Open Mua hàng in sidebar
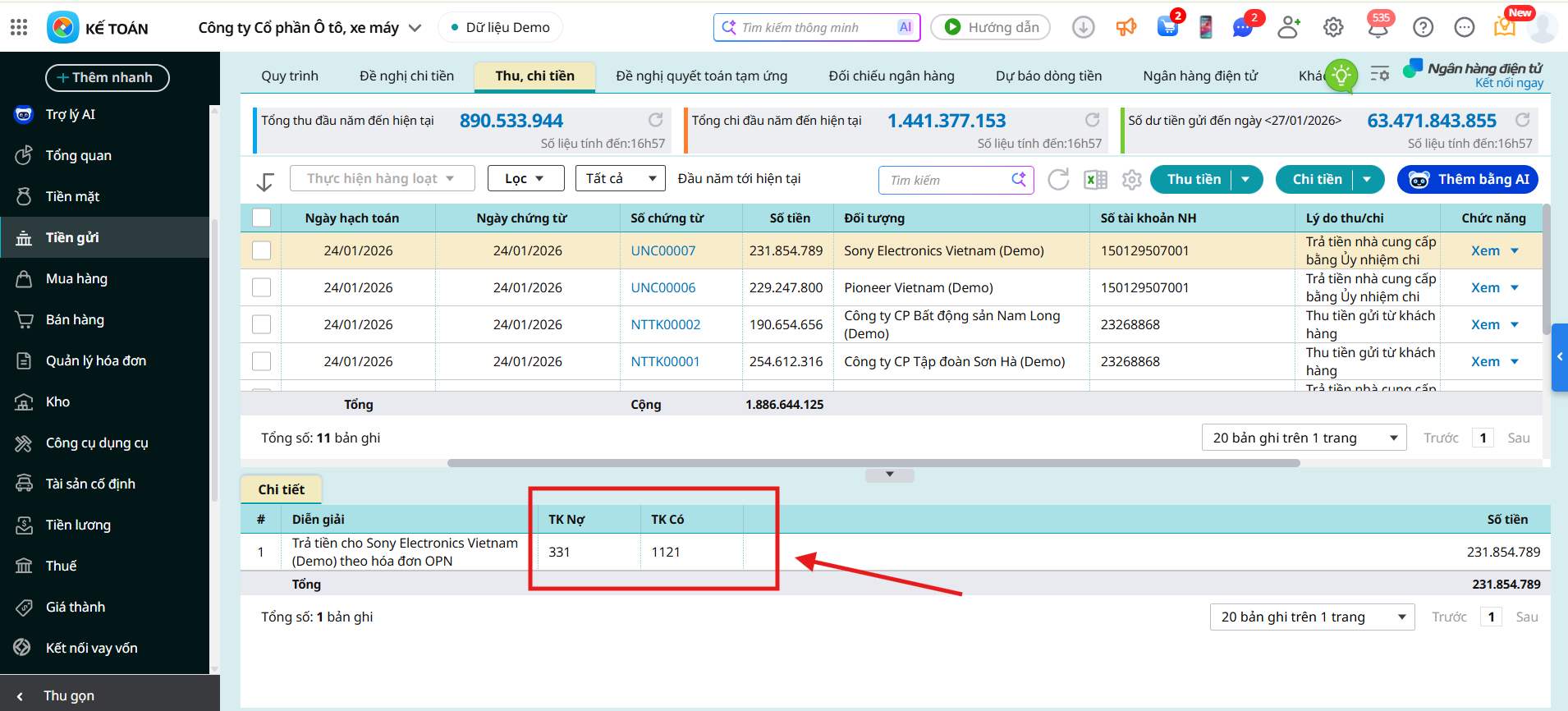Screen dimensions: 1568x711 click(76, 279)
